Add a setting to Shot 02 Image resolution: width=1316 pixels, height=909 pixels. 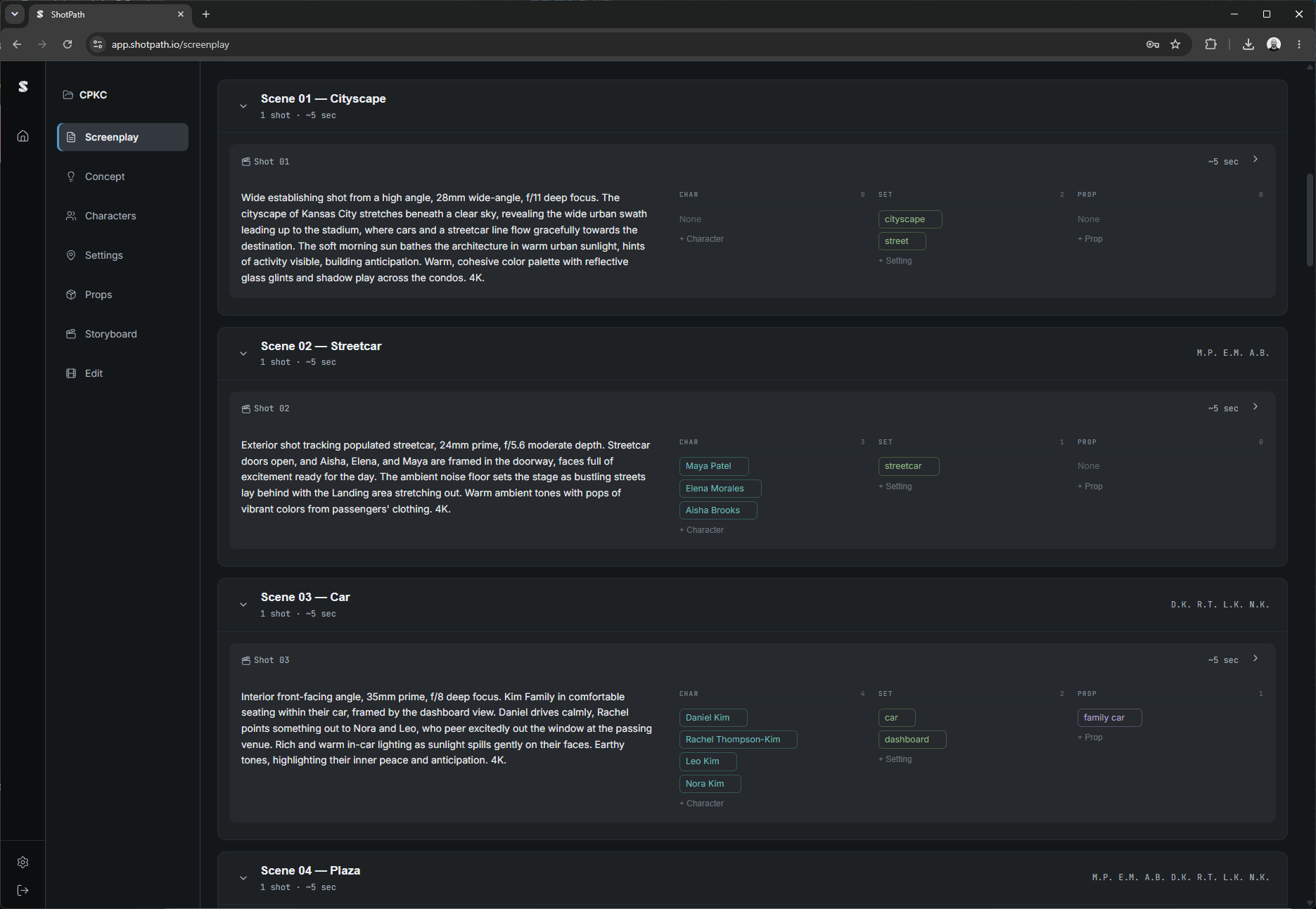click(895, 486)
